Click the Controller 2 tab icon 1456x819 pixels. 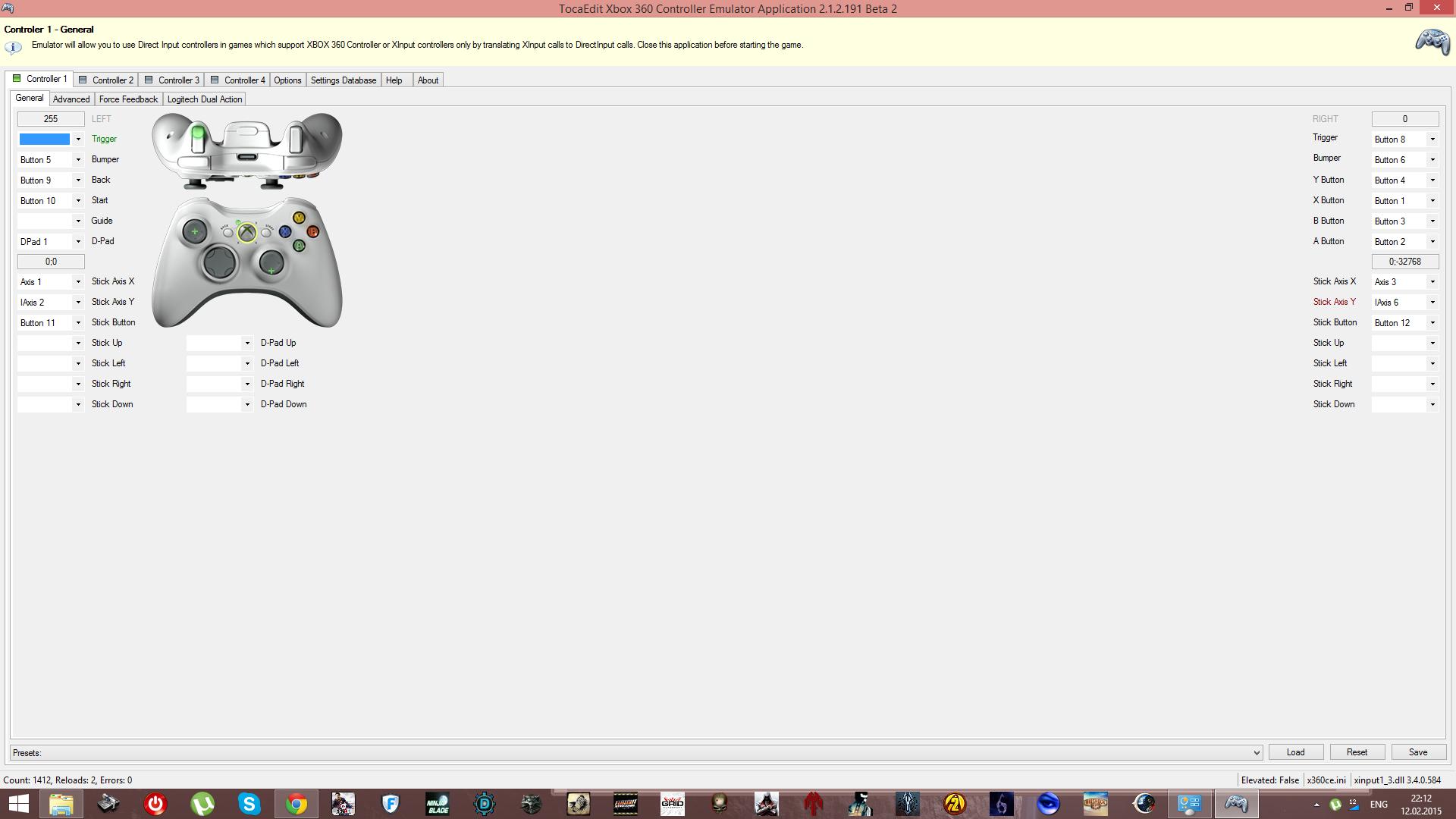click(x=82, y=80)
